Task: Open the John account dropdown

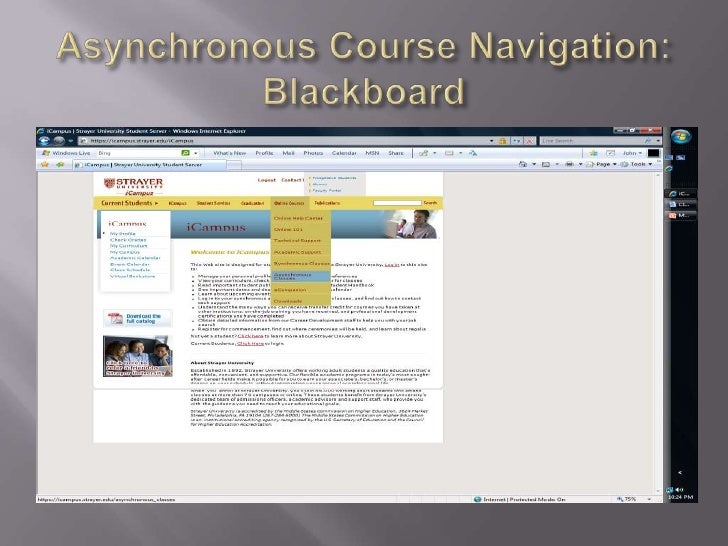Action: tap(632, 153)
